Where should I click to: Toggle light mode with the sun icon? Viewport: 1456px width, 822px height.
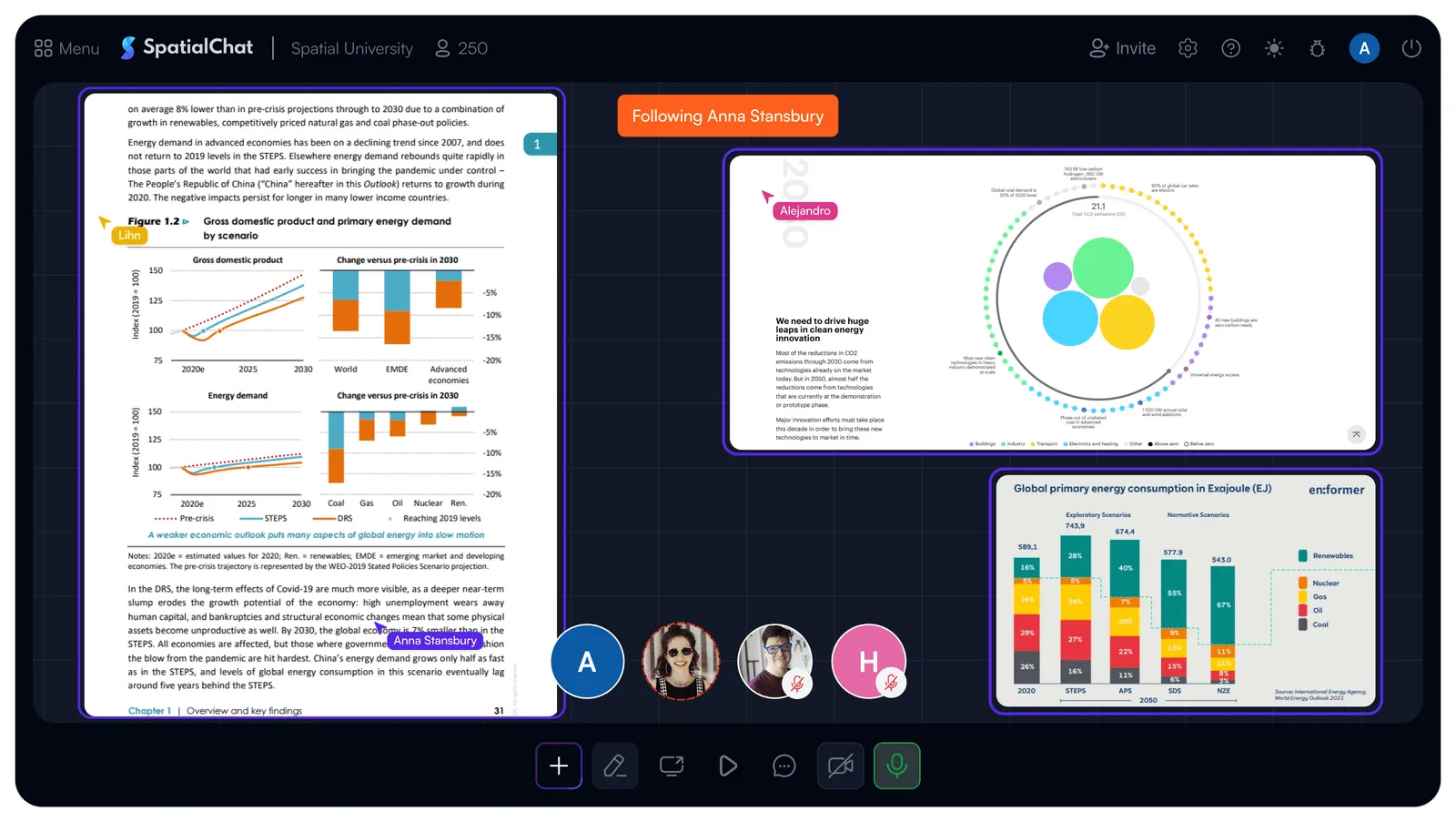coord(1273,47)
